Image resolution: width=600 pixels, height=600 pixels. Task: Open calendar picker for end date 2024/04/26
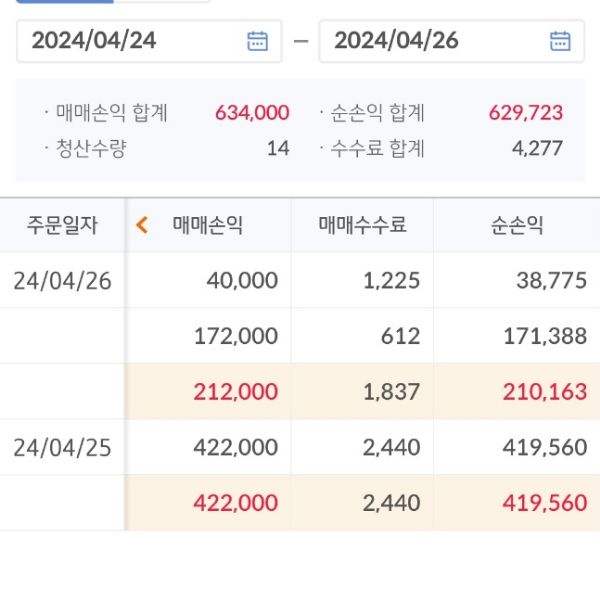coord(560,41)
